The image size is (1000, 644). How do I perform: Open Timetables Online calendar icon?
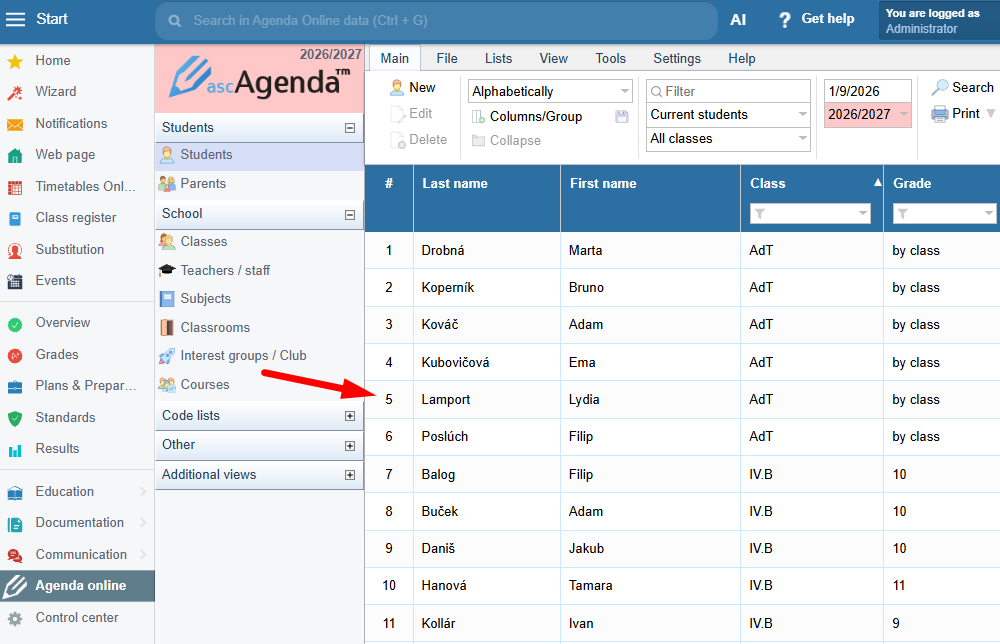tap(15, 187)
